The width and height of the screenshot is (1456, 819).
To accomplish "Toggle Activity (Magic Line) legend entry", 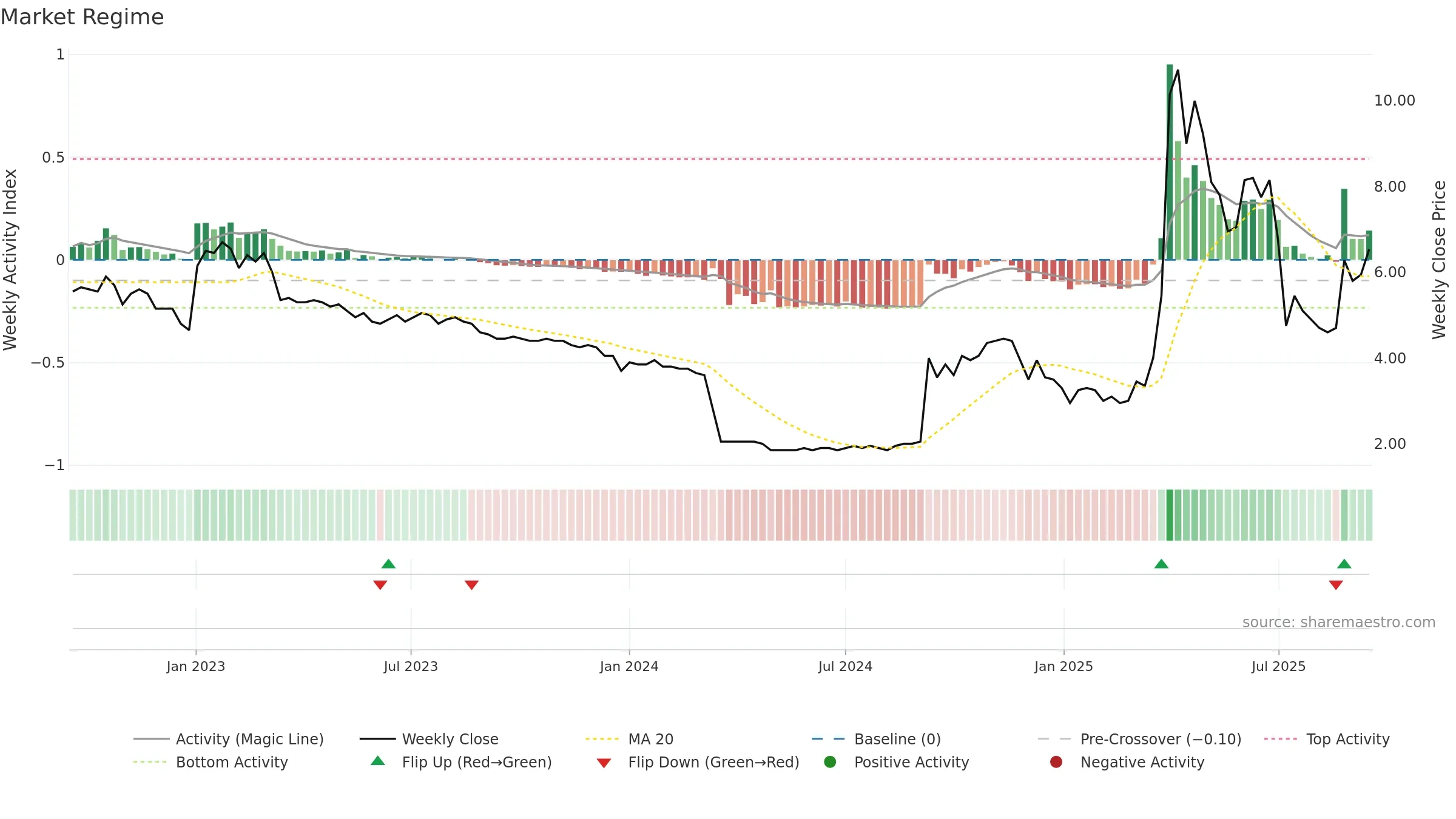I will 229,739.
